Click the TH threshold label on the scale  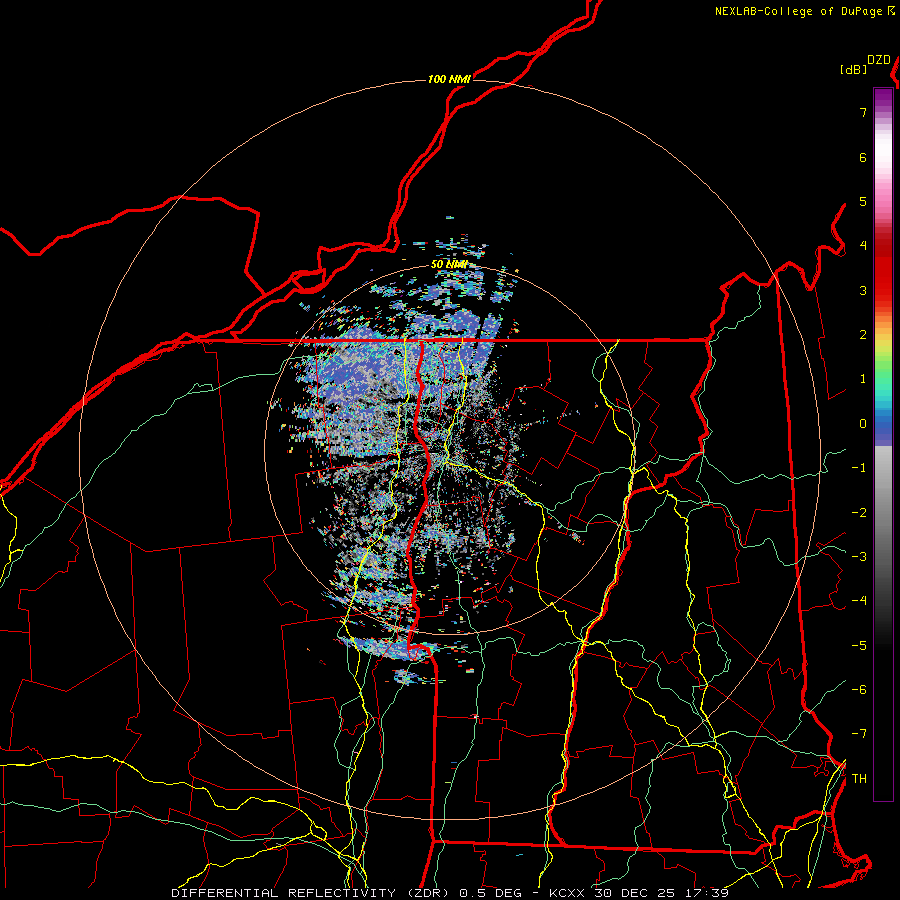click(x=859, y=779)
